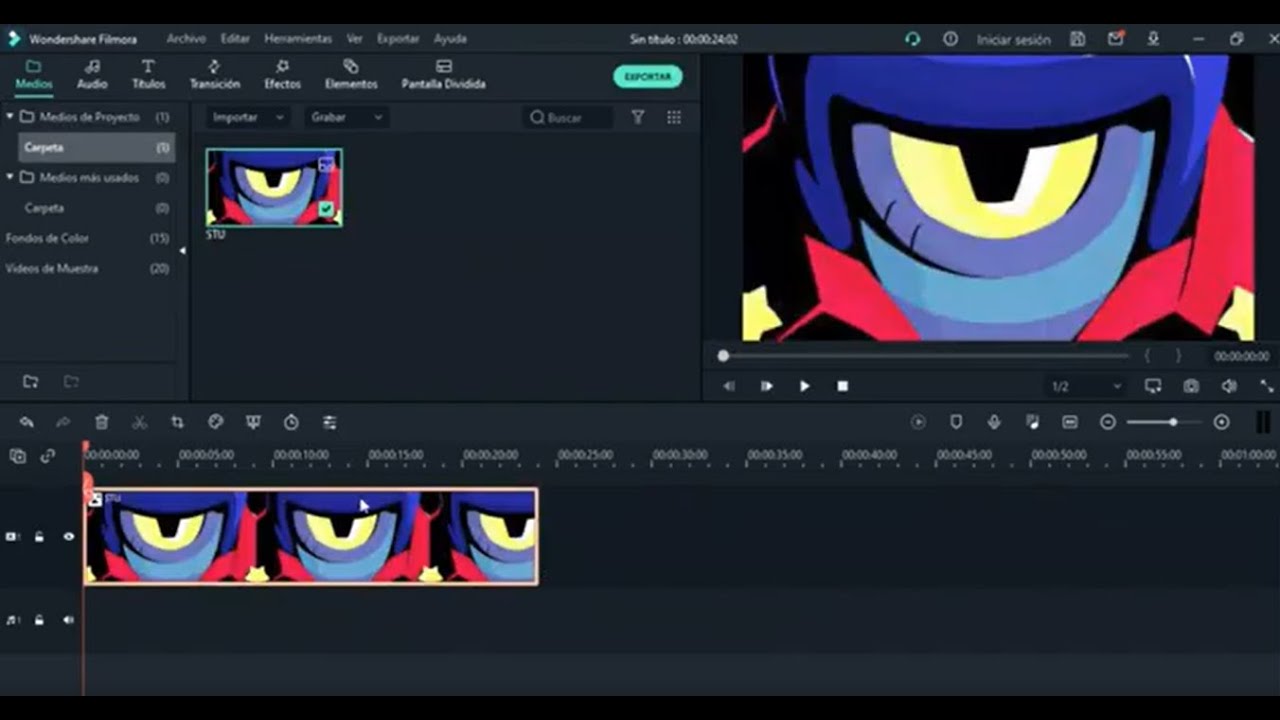Switch to the Pantalla Dividida tab
The height and width of the screenshot is (720, 1280).
(444, 75)
